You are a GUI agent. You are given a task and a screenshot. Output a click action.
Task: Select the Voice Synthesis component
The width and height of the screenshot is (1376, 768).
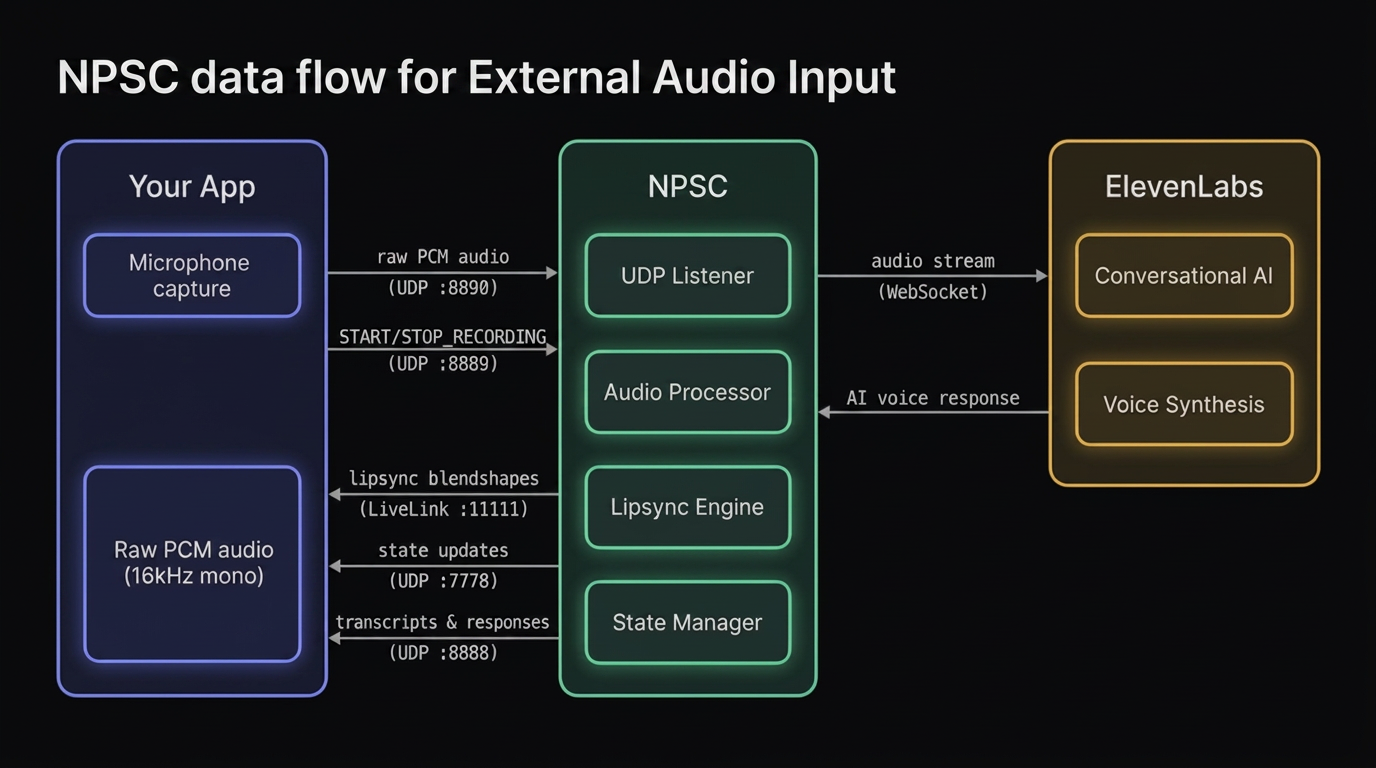1183,404
